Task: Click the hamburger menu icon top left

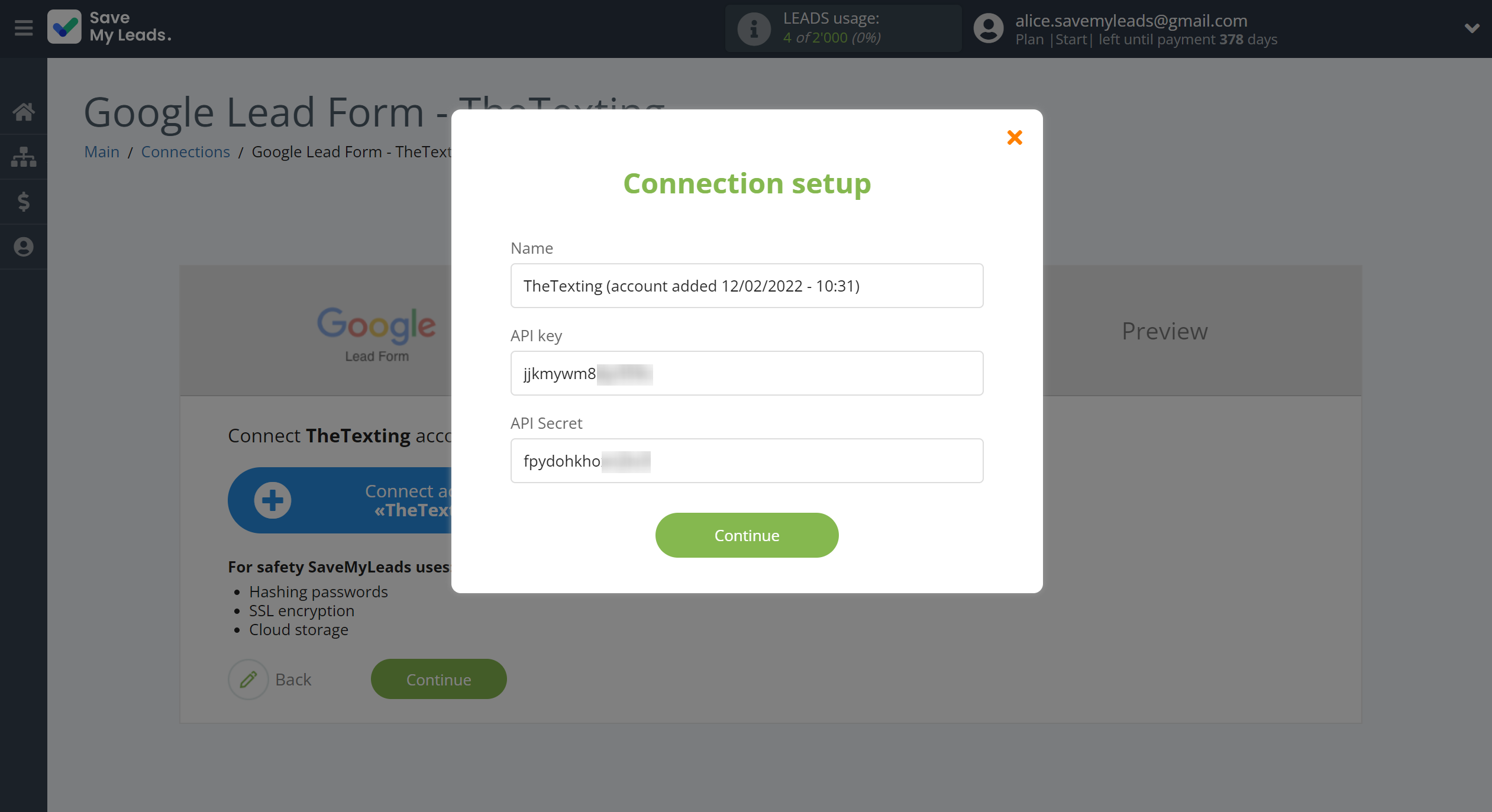Action: (23, 28)
